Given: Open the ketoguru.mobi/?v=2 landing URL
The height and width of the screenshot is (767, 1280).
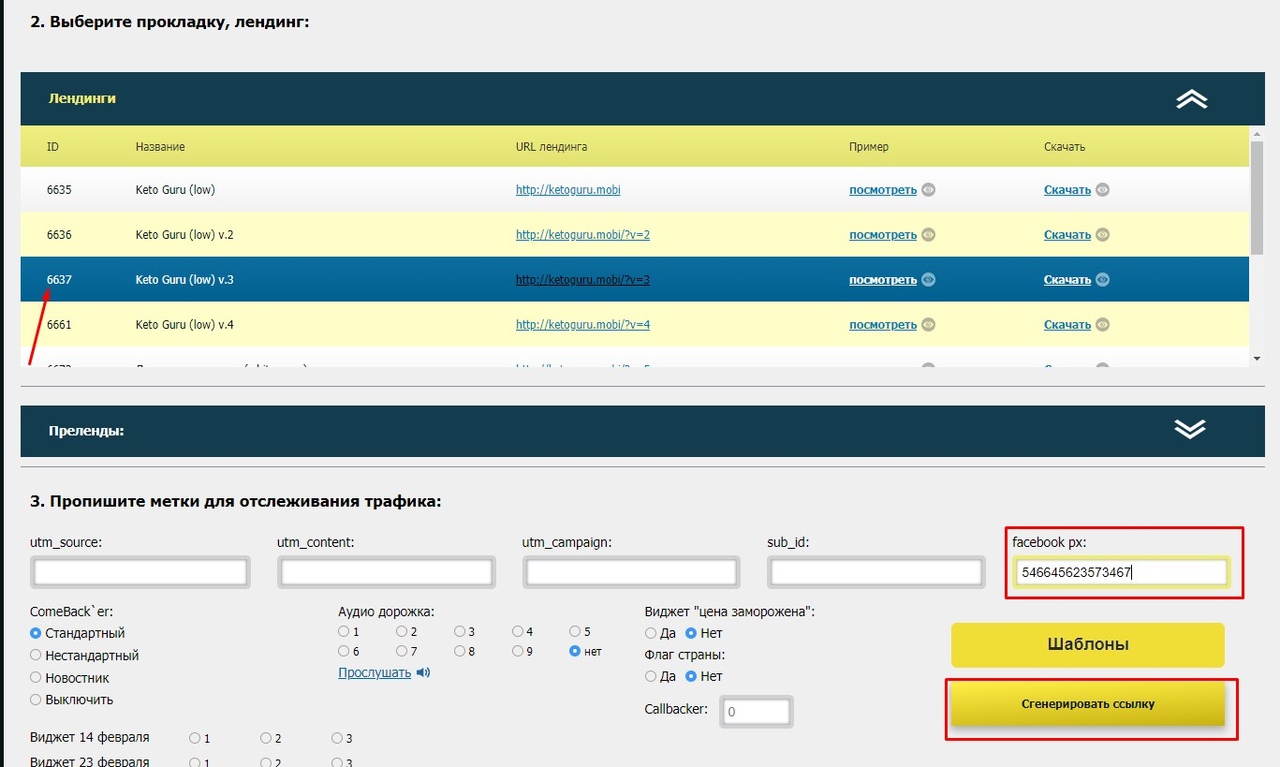Looking at the screenshot, I should coord(583,235).
